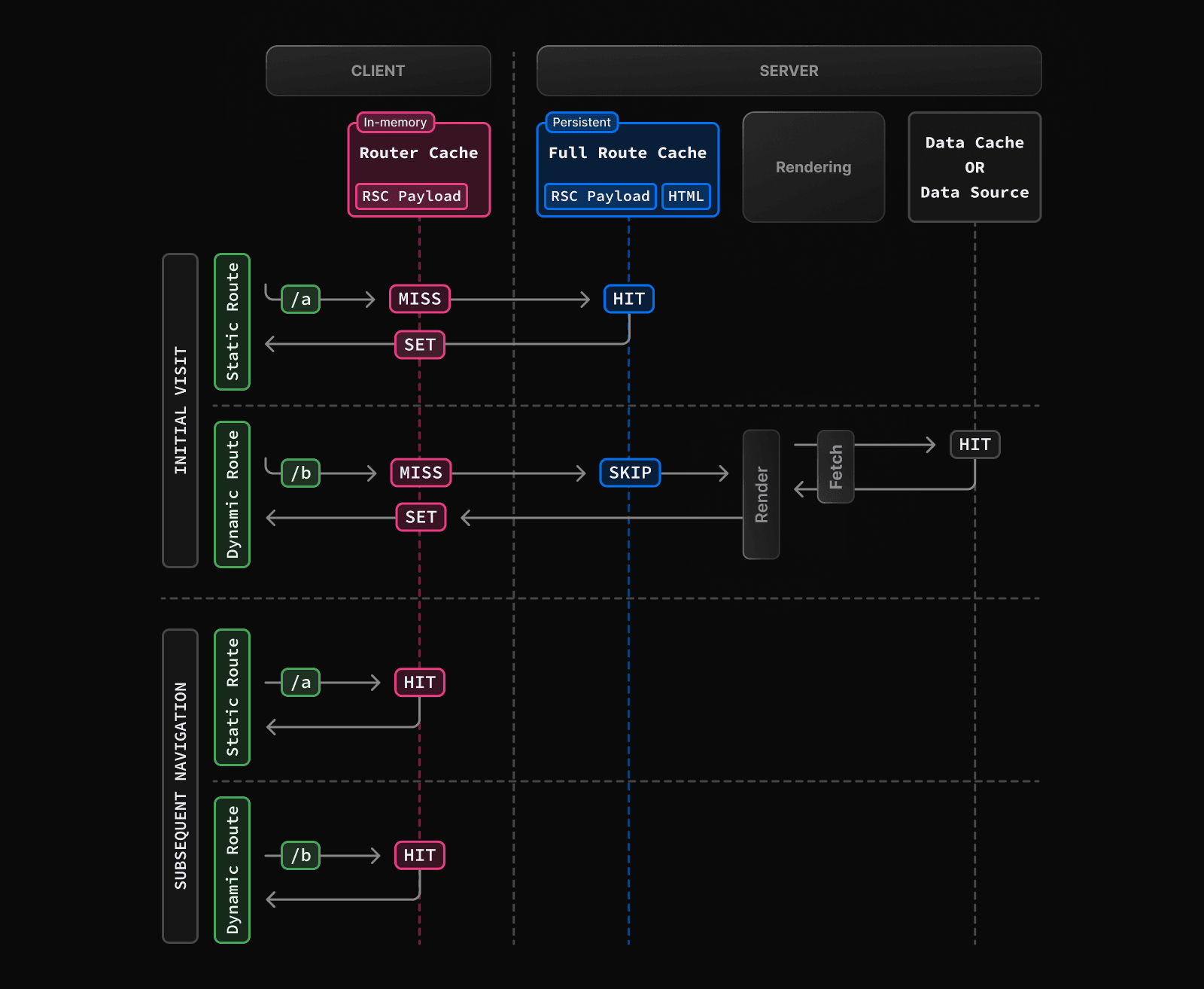Click the Render block in Dynamic Route flow
Image resolution: width=1204 pixels, height=989 pixels.
(761, 494)
